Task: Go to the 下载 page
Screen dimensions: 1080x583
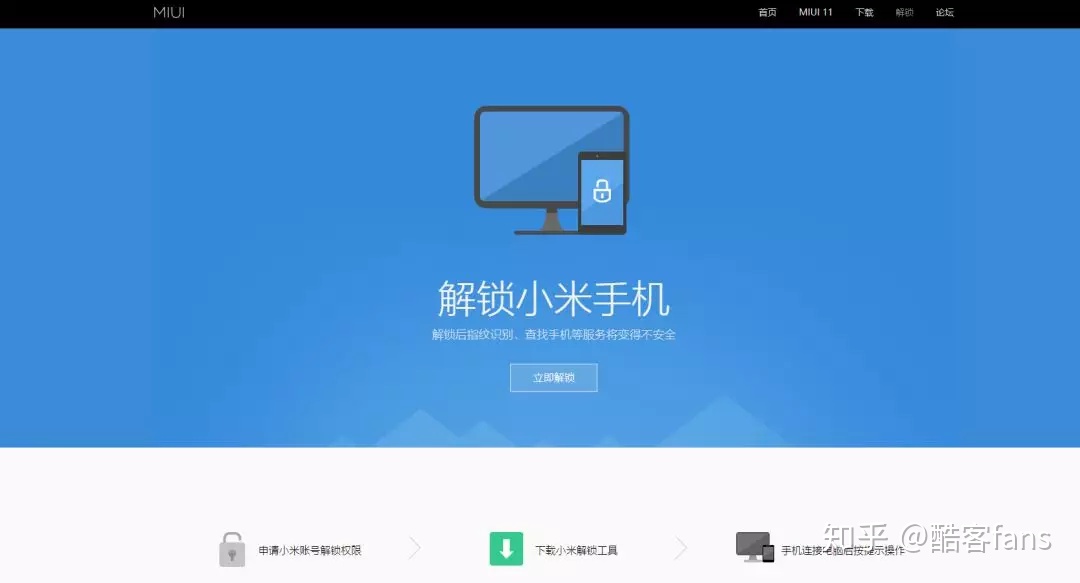Action: 864,12
